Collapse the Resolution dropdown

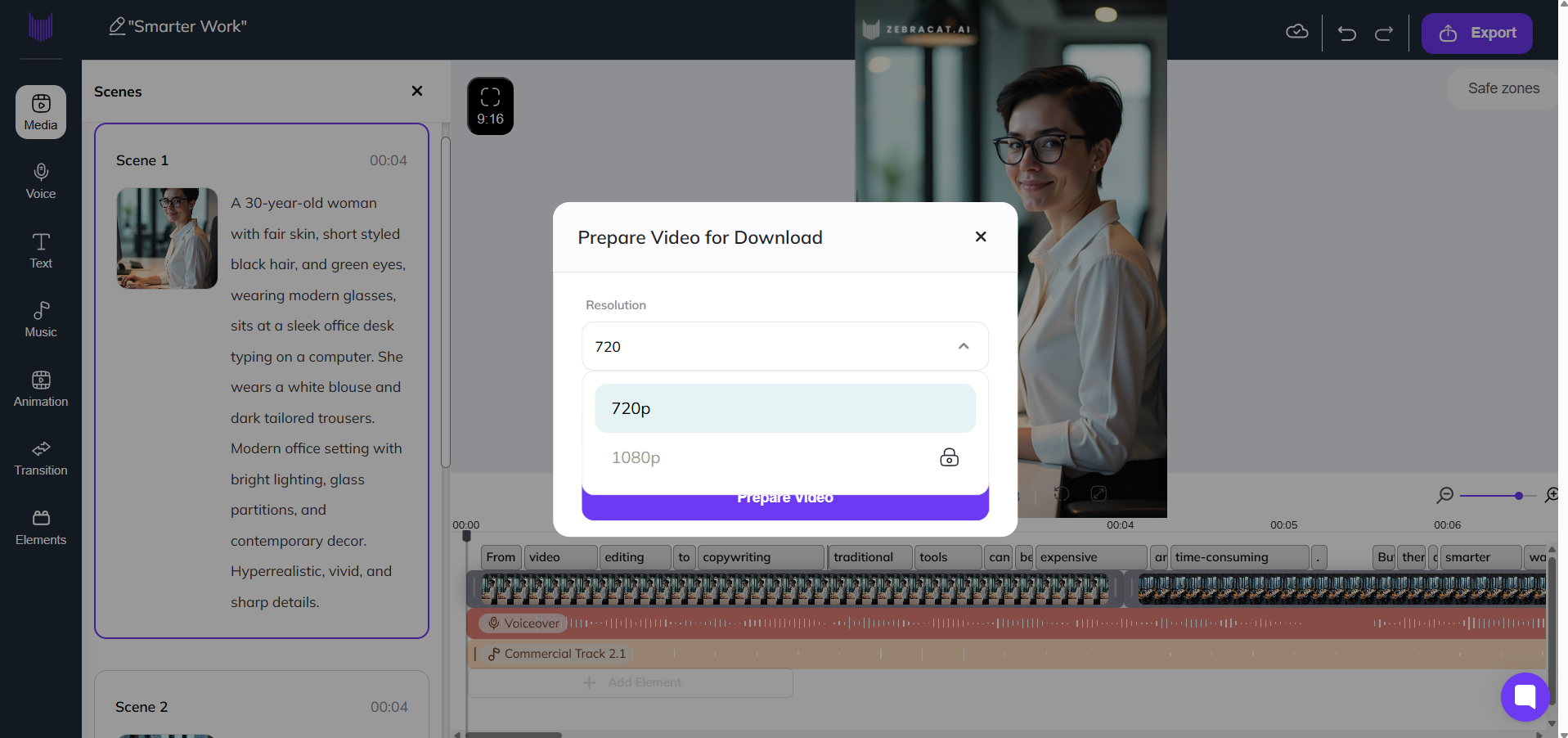pos(964,346)
